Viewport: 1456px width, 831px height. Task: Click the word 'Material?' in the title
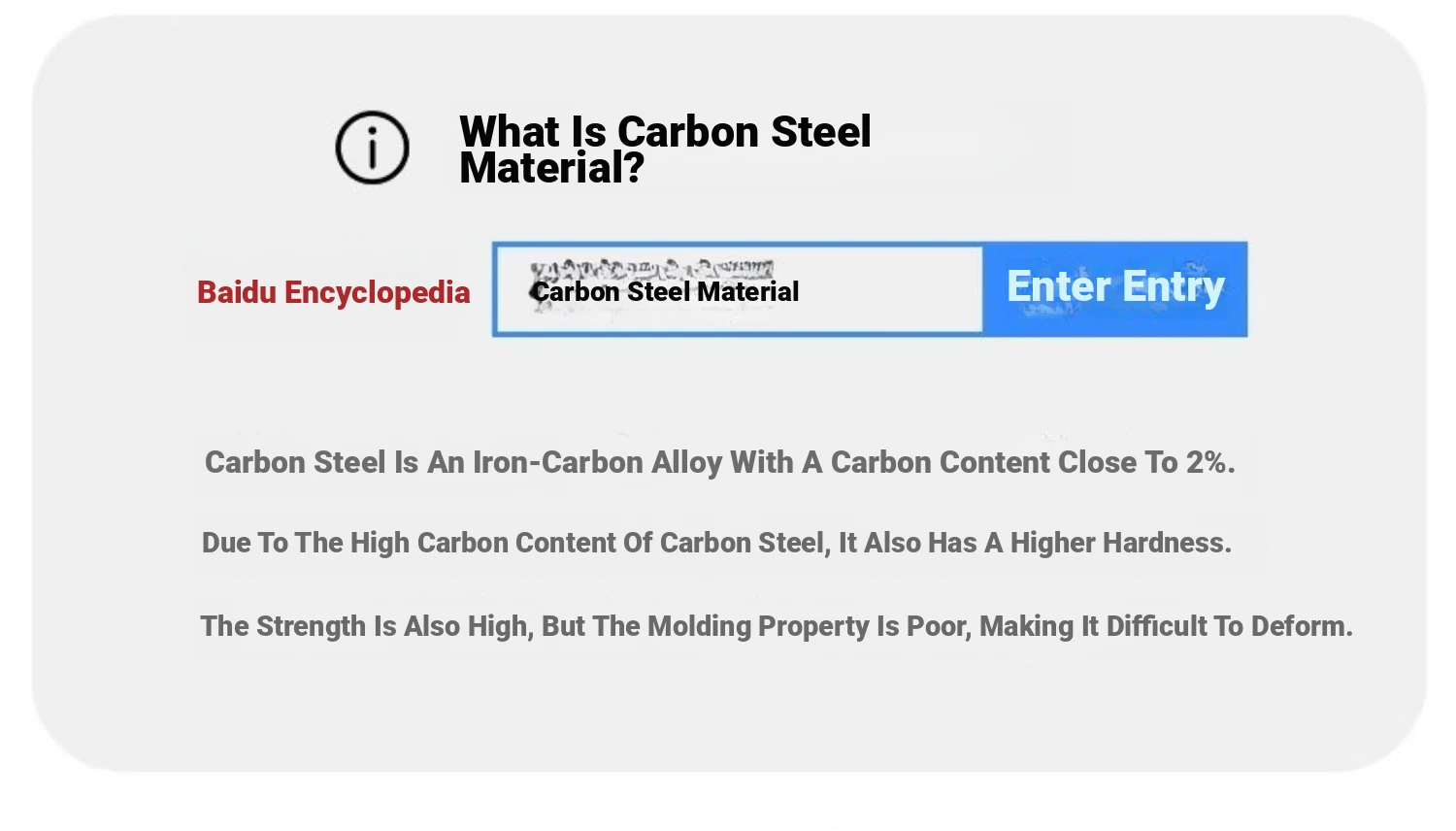551,169
